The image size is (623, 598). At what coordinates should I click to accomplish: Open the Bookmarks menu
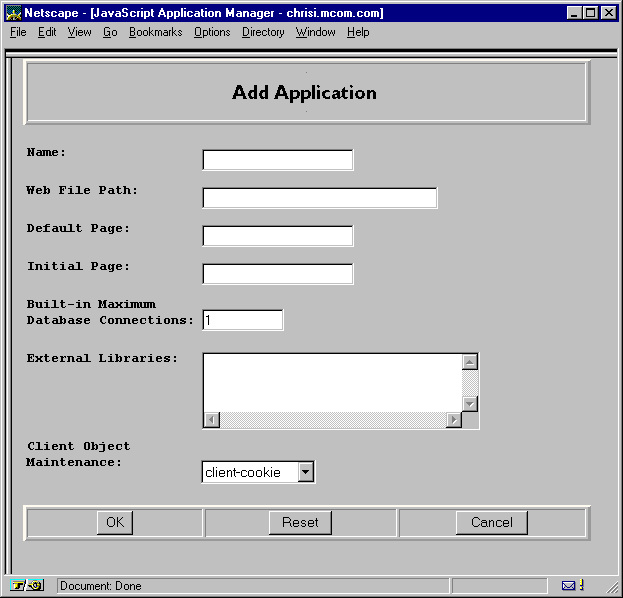pyautogui.click(x=155, y=32)
